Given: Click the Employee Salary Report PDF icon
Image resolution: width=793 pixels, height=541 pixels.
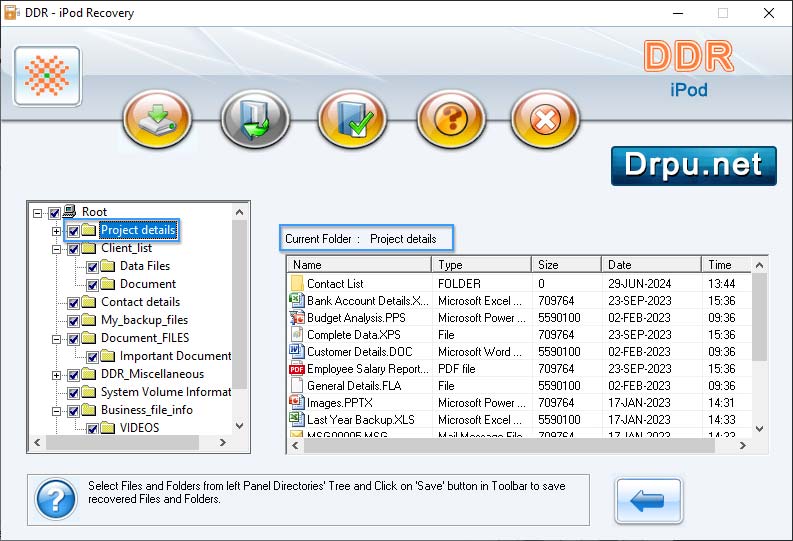Looking at the screenshot, I should tap(296, 369).
